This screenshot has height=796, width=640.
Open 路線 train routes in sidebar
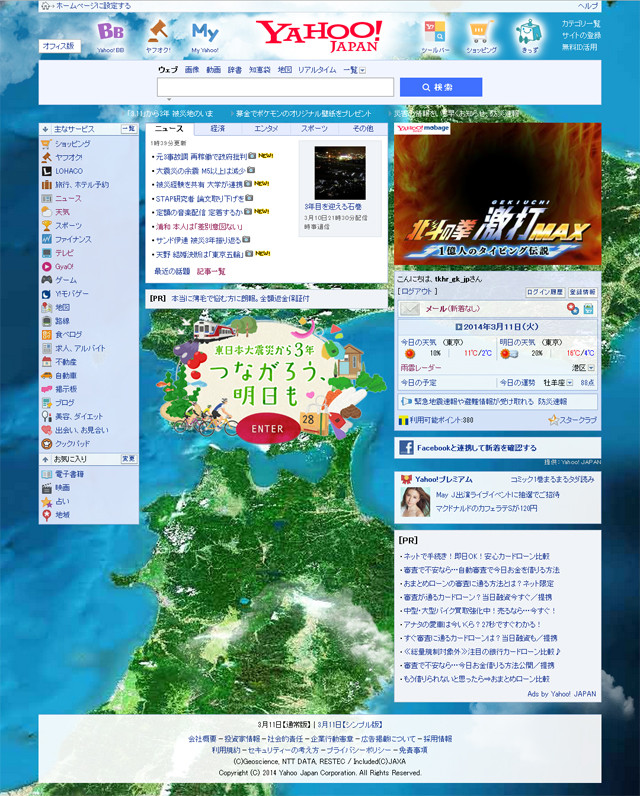62,321
